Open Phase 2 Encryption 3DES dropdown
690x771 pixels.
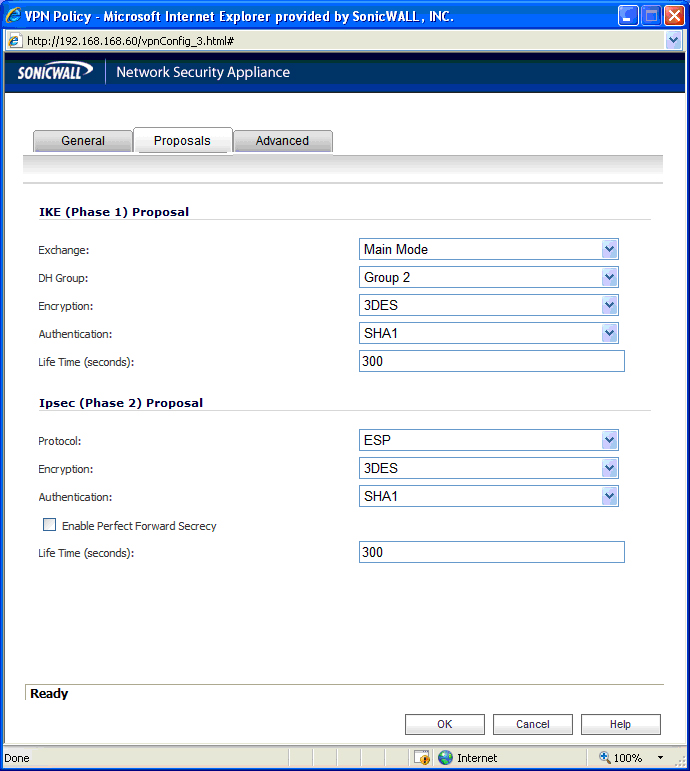(x=488, y=468)
